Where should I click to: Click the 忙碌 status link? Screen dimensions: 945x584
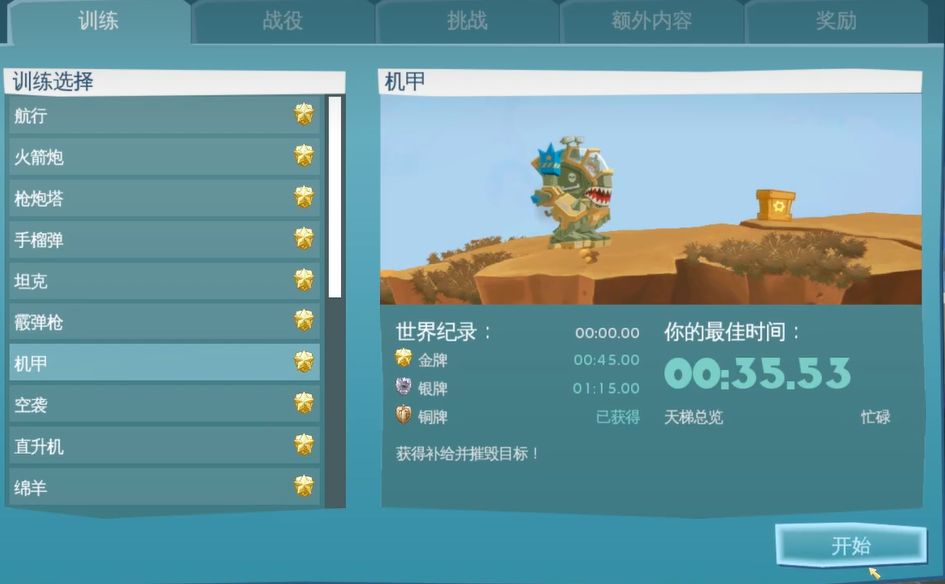point(877,416)
